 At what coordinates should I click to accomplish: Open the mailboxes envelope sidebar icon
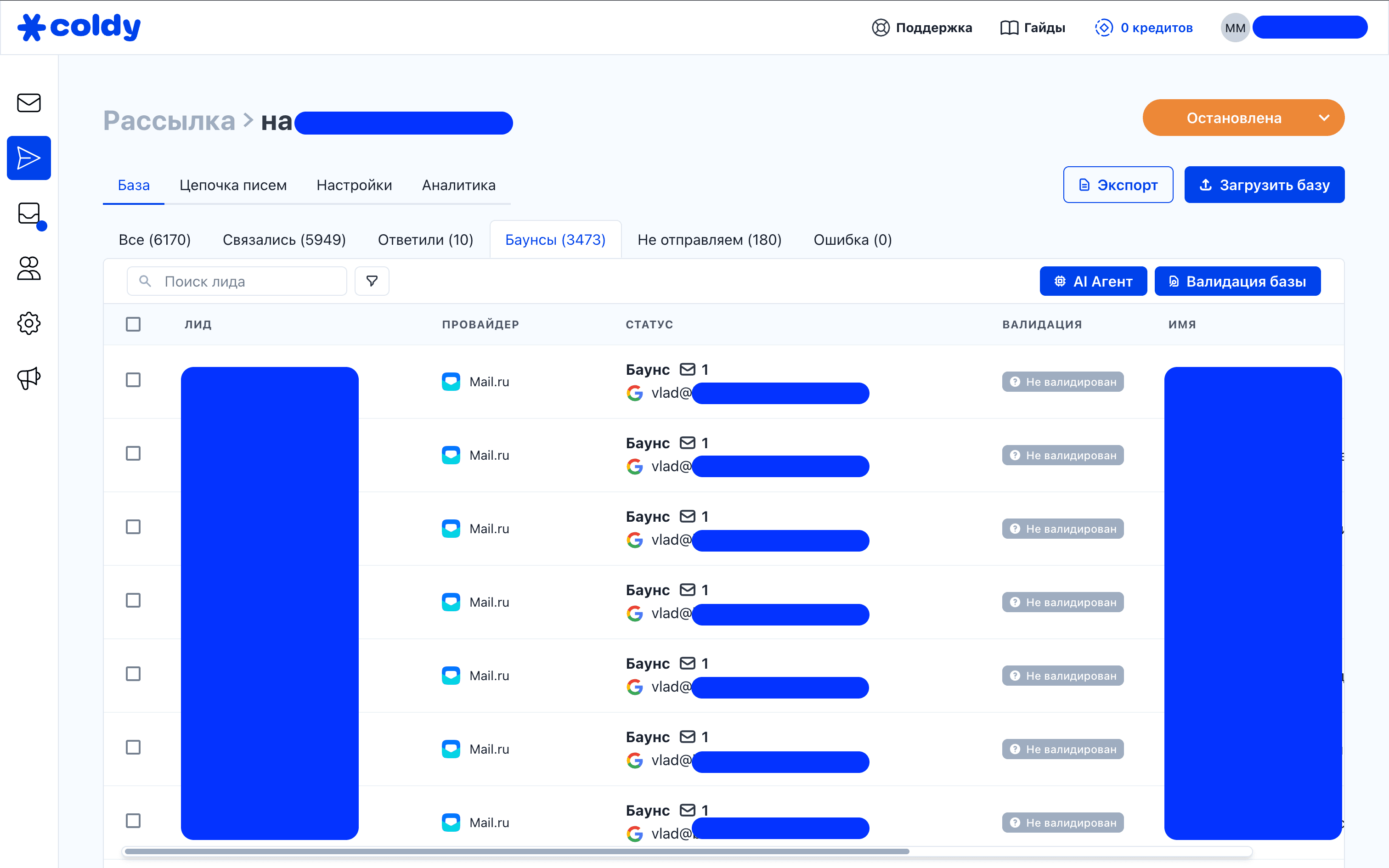click(x=28, y=103)
